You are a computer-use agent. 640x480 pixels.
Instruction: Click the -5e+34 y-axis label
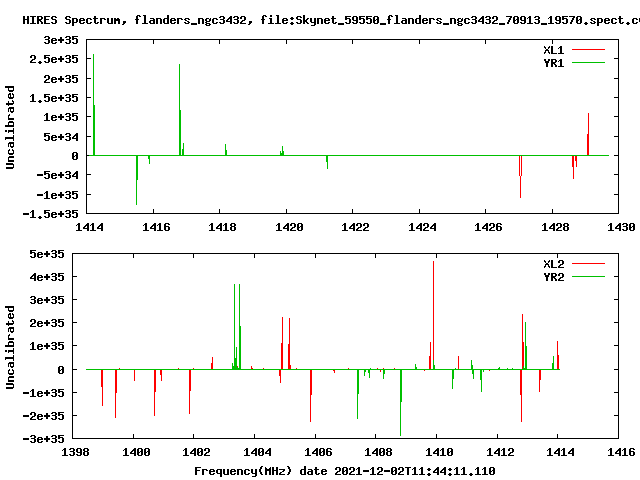tap(58, 176)
